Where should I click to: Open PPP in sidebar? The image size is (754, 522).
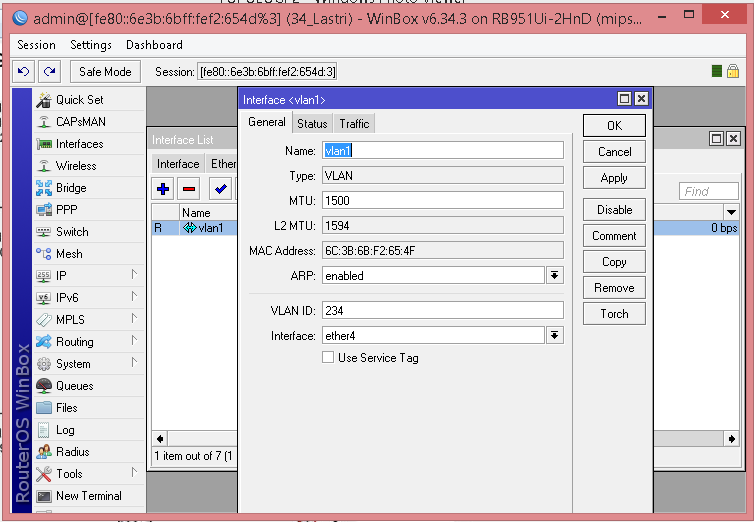pyautogui.click(x=89, y=210)
